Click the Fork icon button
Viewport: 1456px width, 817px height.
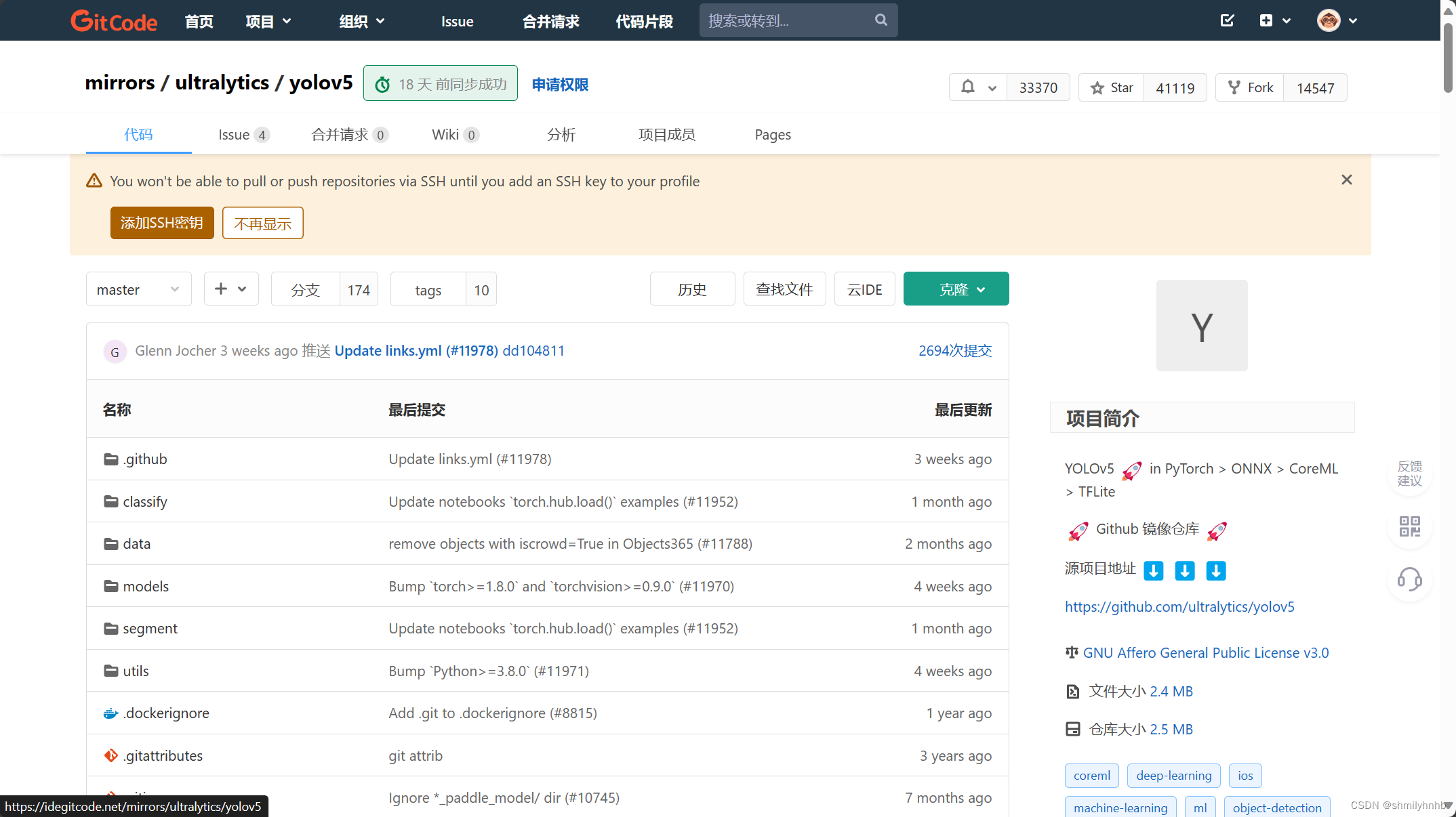click(x=1250, y=87)
